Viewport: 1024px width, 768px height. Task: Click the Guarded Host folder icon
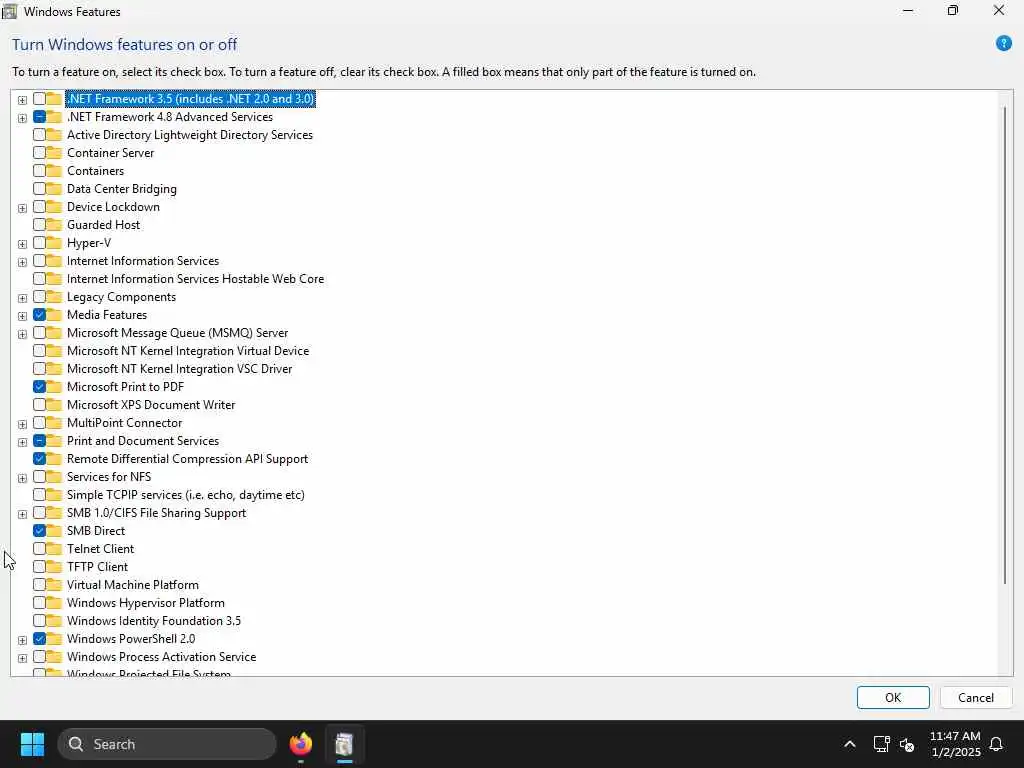54,225
